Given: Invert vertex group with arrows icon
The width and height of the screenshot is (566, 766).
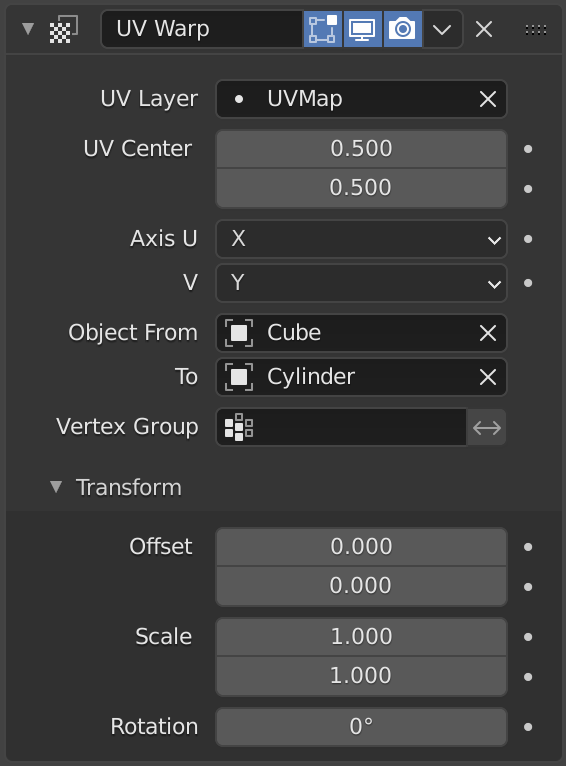Looking at the screenshot, I should point(487,427).
